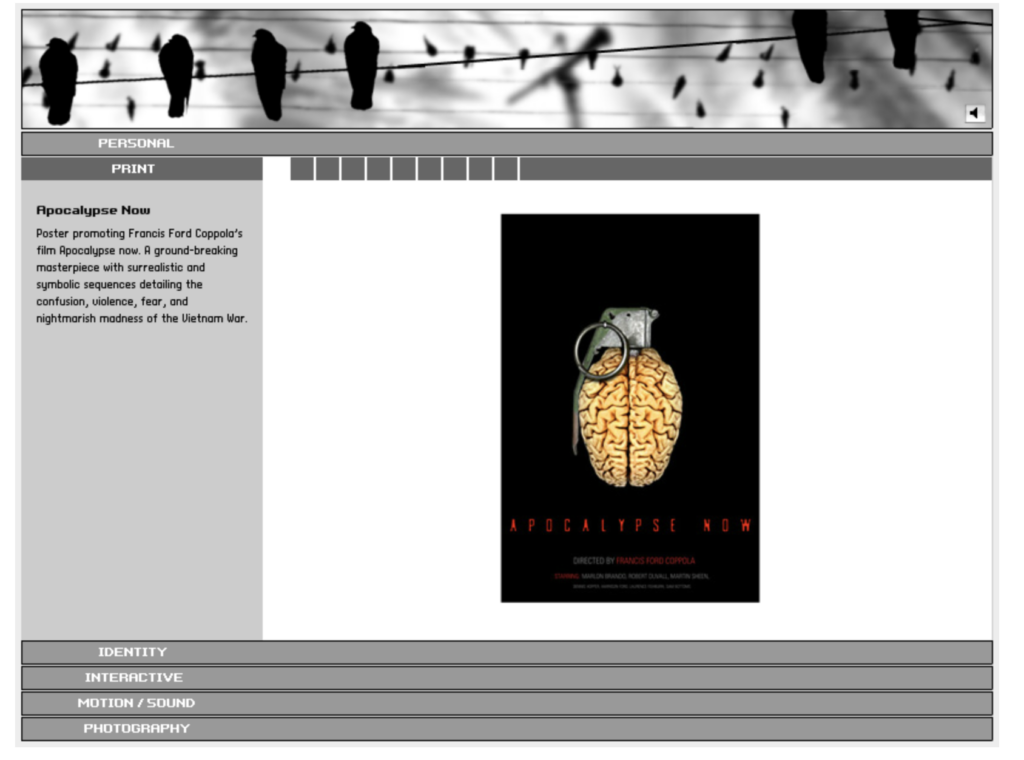Collapse the Print section header
Viewport: 1024px width, 760px height.
point(133,169)
